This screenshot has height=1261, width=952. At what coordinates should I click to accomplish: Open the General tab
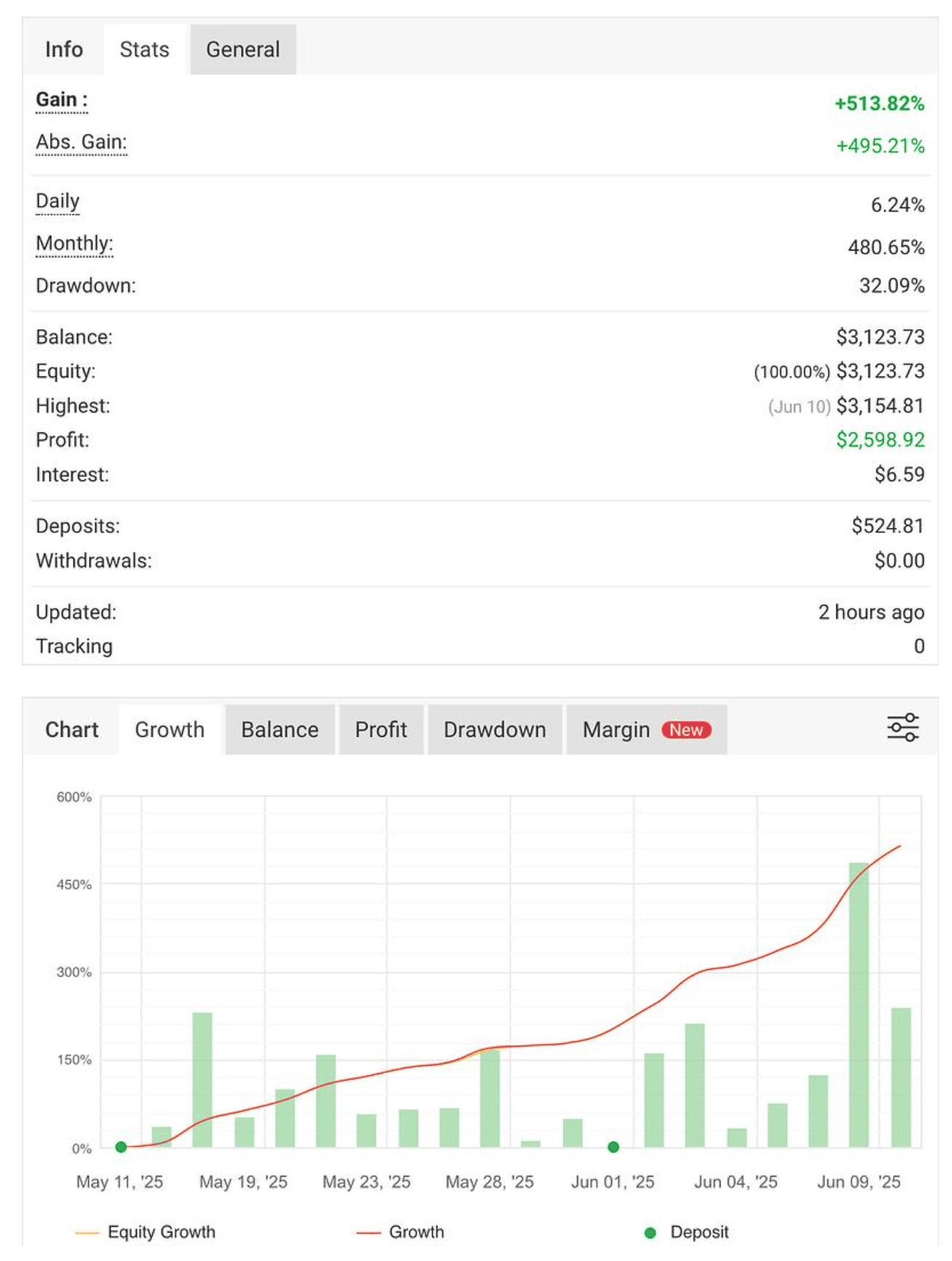point(242,50)
